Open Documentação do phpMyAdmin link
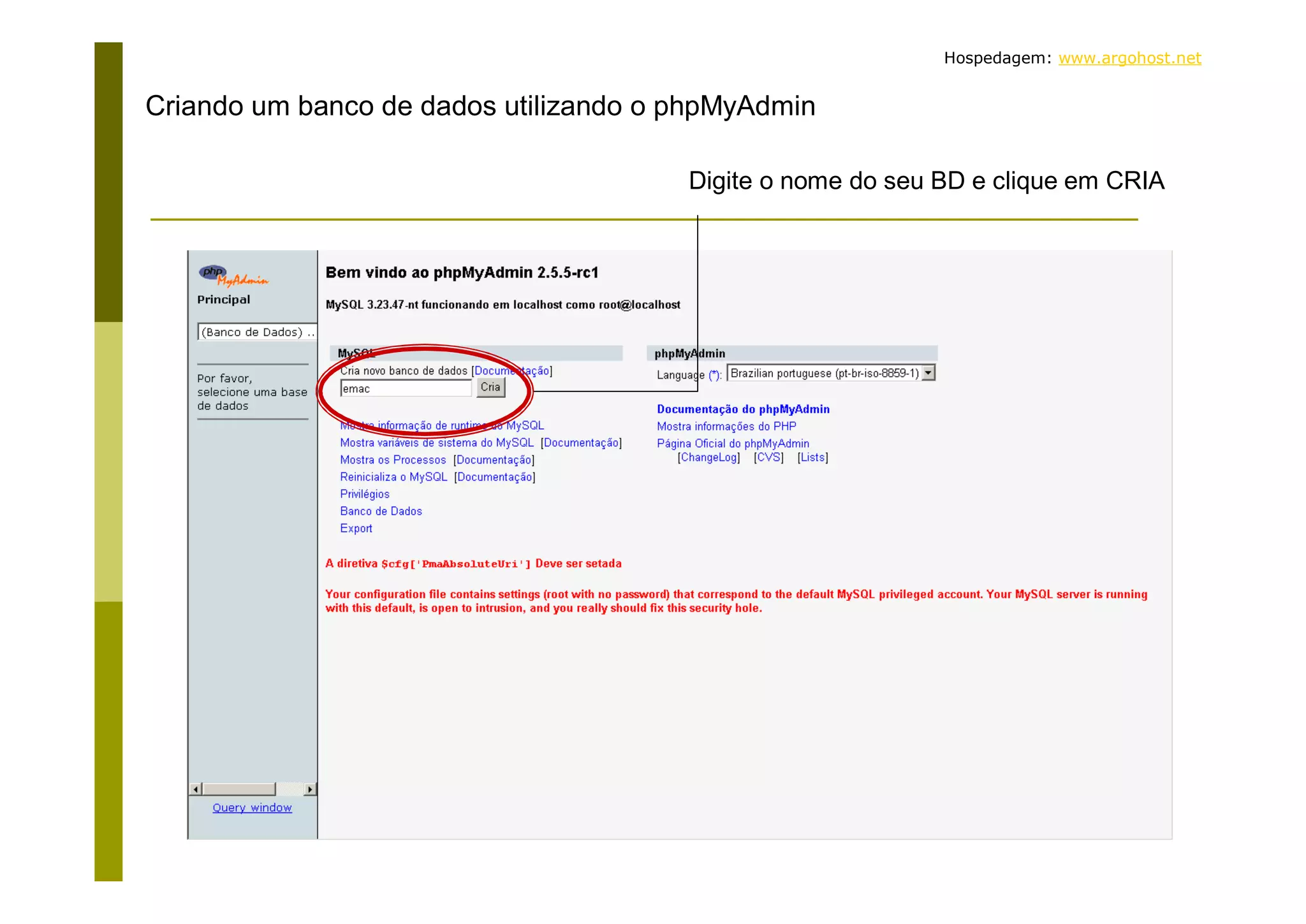Viewport: 1306px width, 924px height. [x=743, y=409]
